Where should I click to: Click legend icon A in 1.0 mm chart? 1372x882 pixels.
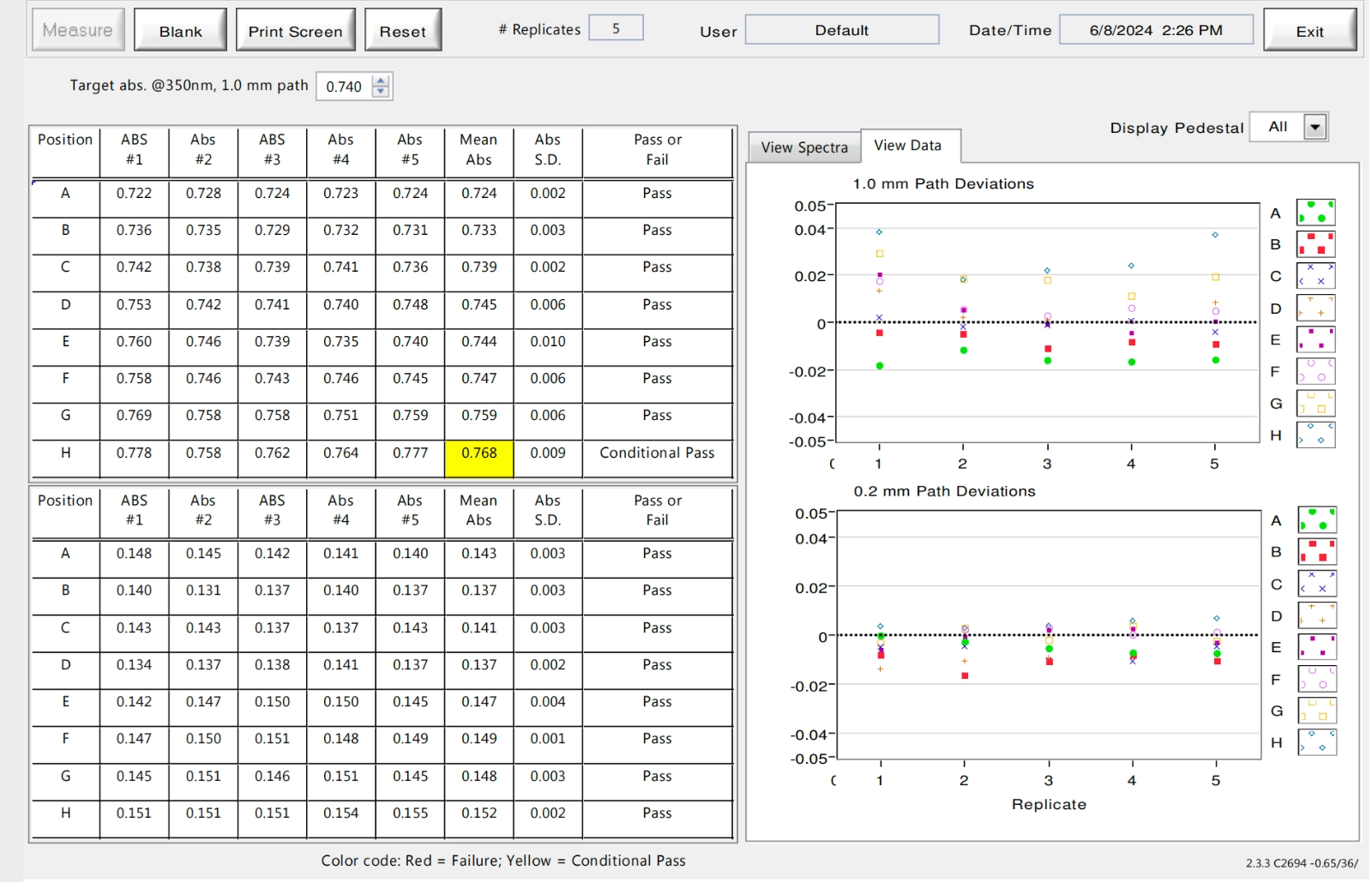click(1315, 213)
